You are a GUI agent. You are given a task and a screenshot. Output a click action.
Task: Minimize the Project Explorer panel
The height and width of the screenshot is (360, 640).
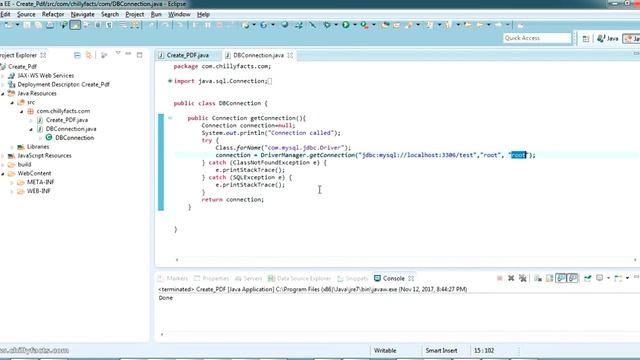pyautogui.click(x=128, y=54)
